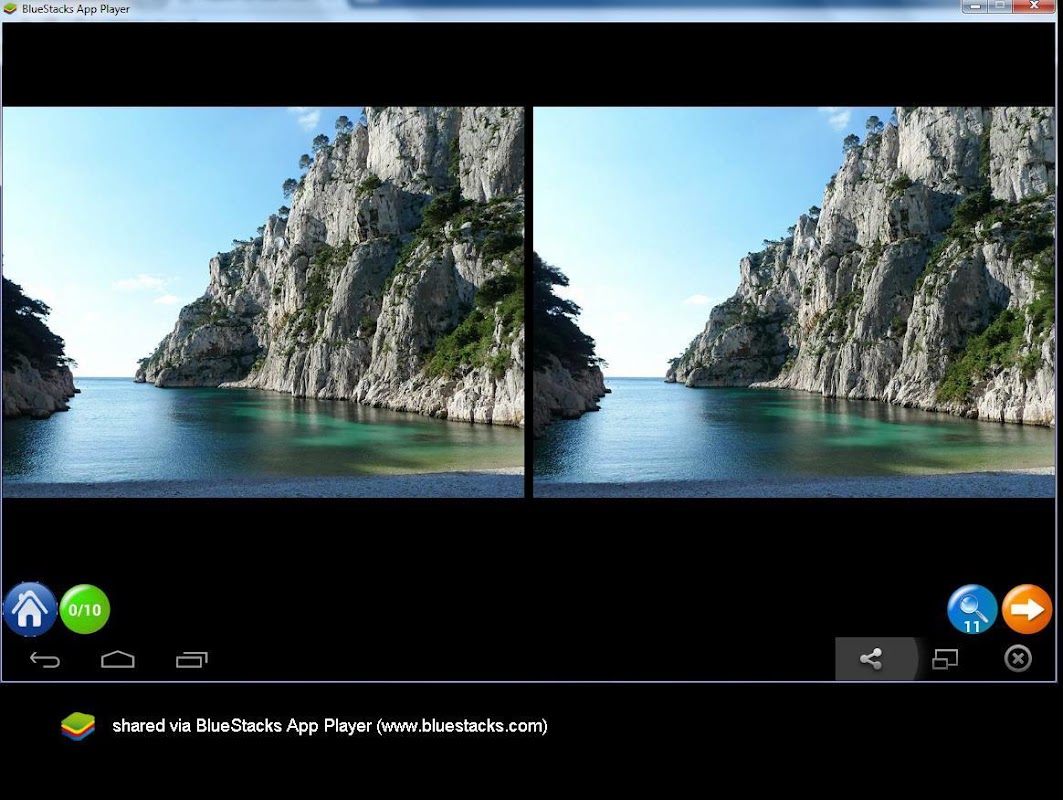Click the www.bluestacks.com shared via text
The image size is (1063, 800).
tap(330, 726)
